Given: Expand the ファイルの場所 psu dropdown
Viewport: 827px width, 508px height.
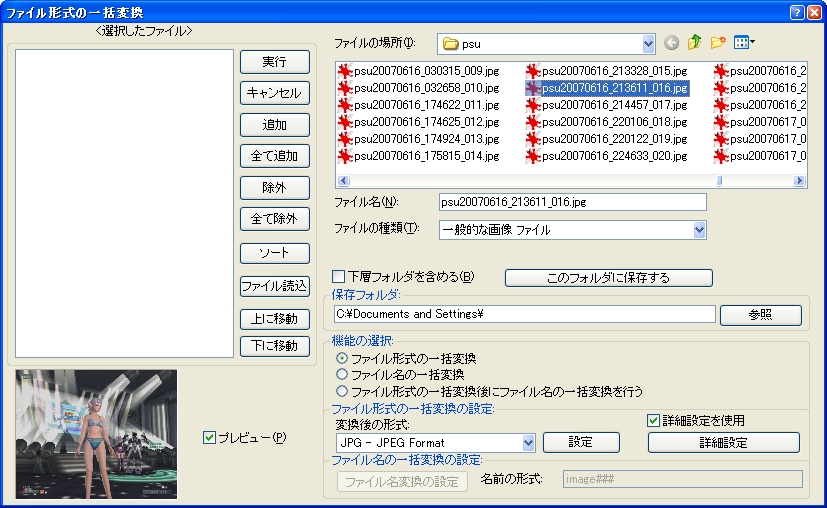Looking at the screenshot, I should pyautogui.click(x=648, y=44).
